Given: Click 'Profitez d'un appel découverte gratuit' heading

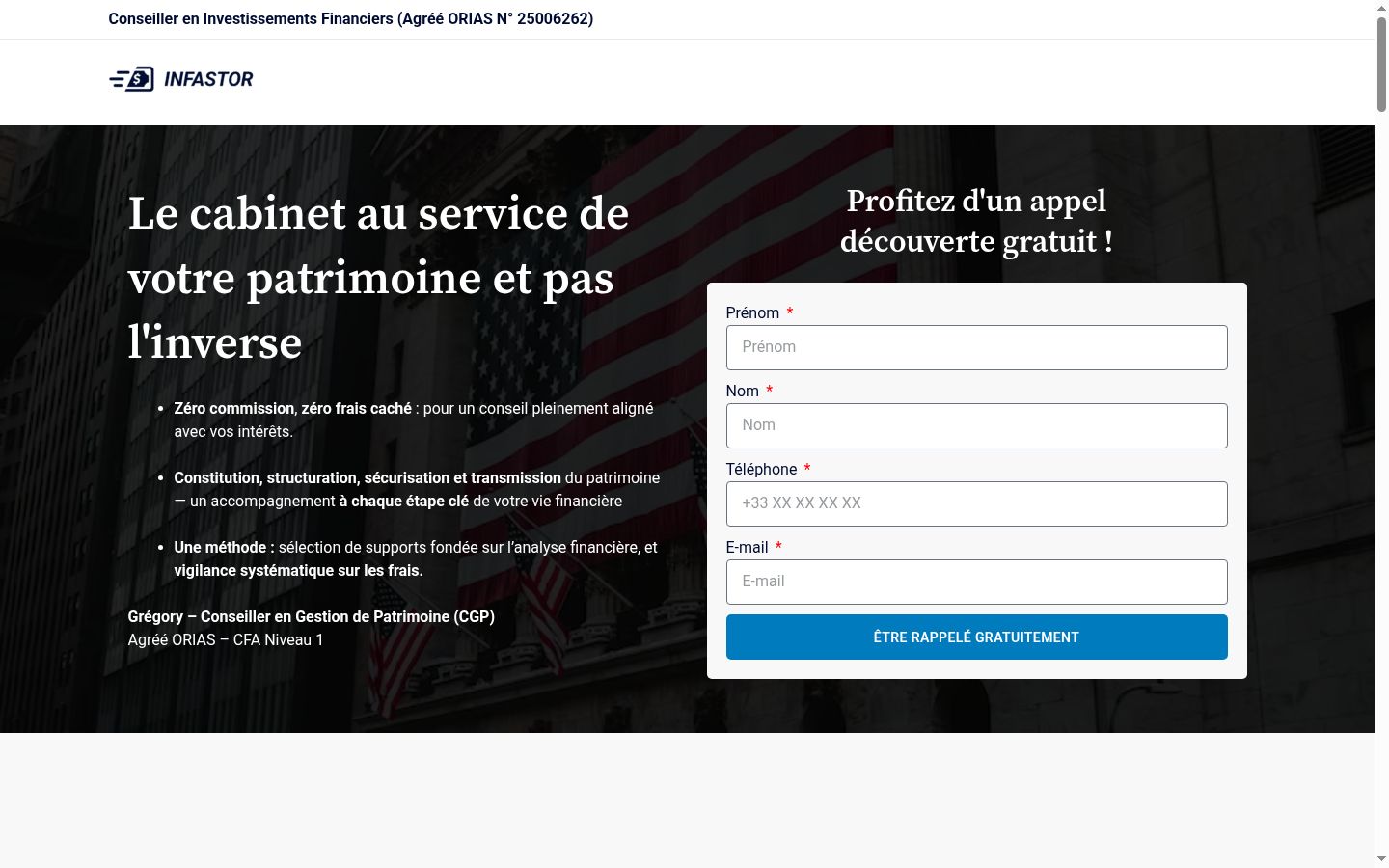Looking at the screenshot, I should 976,221.
